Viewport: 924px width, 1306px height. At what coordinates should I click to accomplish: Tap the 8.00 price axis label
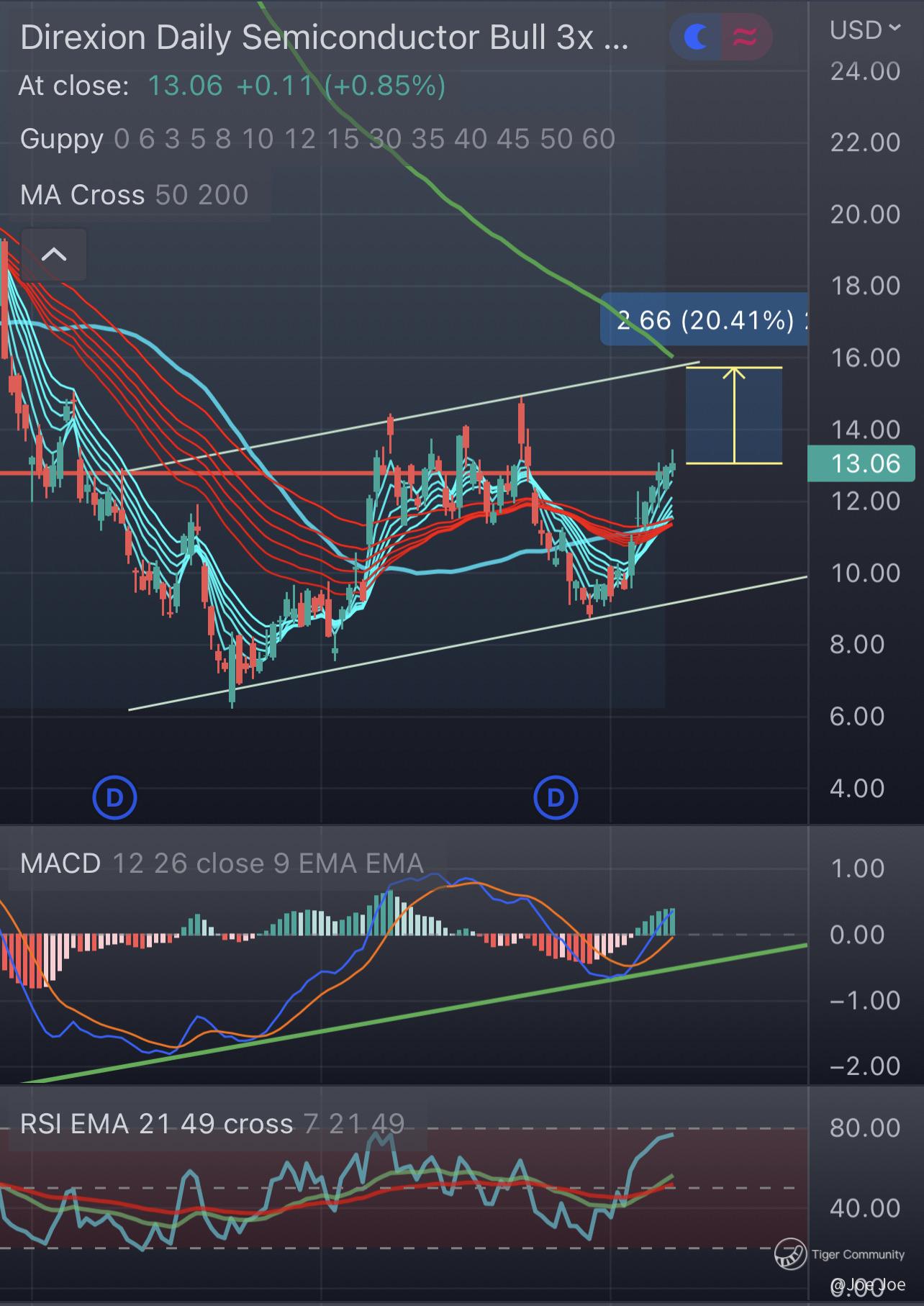coord(857,644)
